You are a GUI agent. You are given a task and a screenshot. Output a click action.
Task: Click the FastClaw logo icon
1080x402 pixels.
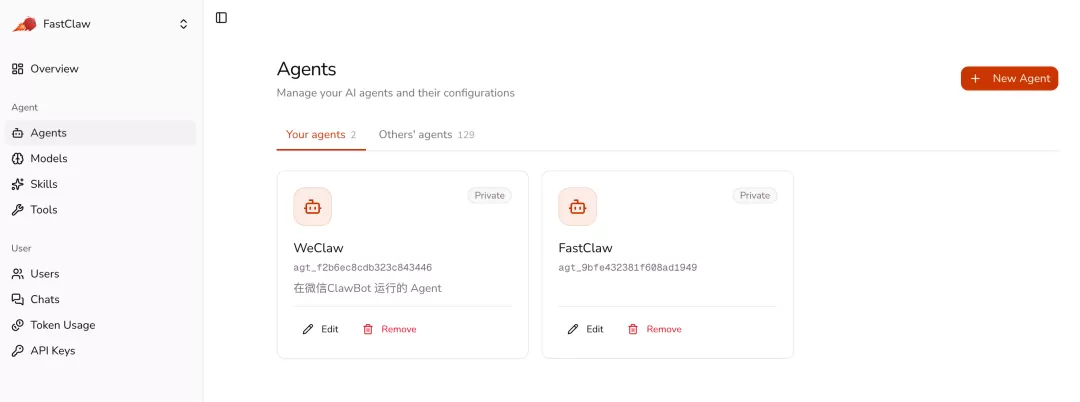tap(24, 24)
